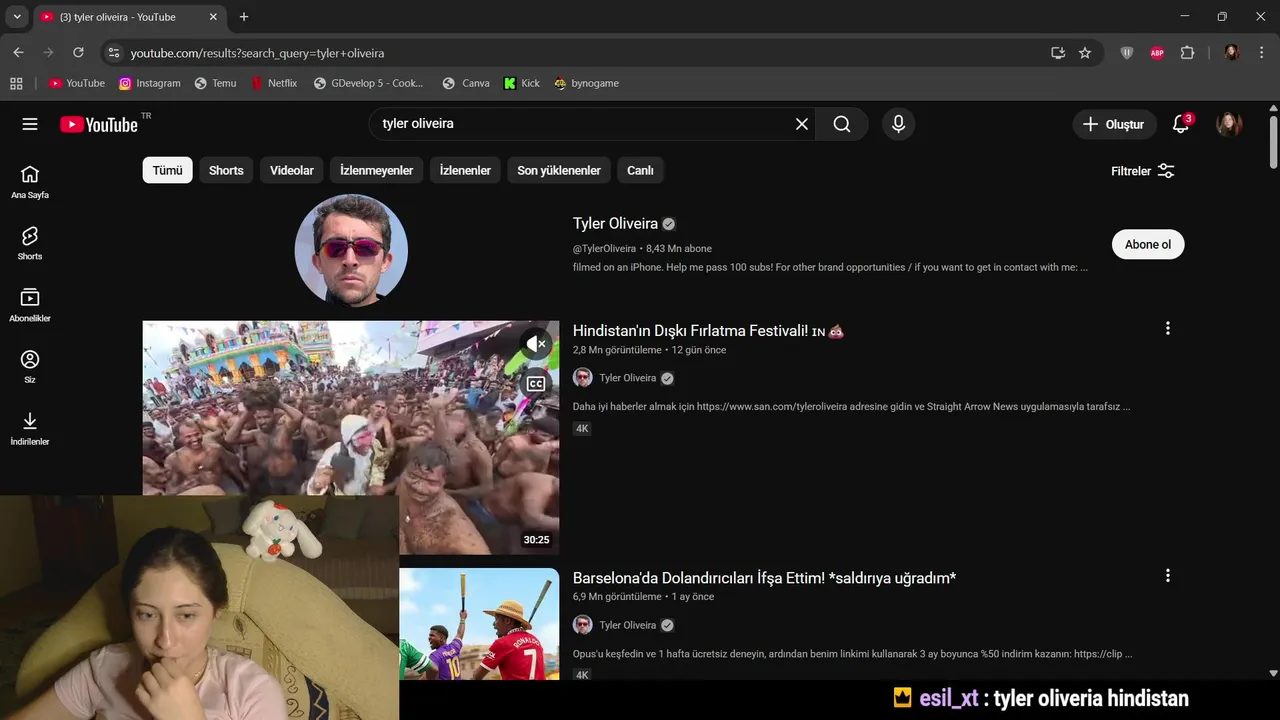Click the browser address bar URL

click(257, 53)
